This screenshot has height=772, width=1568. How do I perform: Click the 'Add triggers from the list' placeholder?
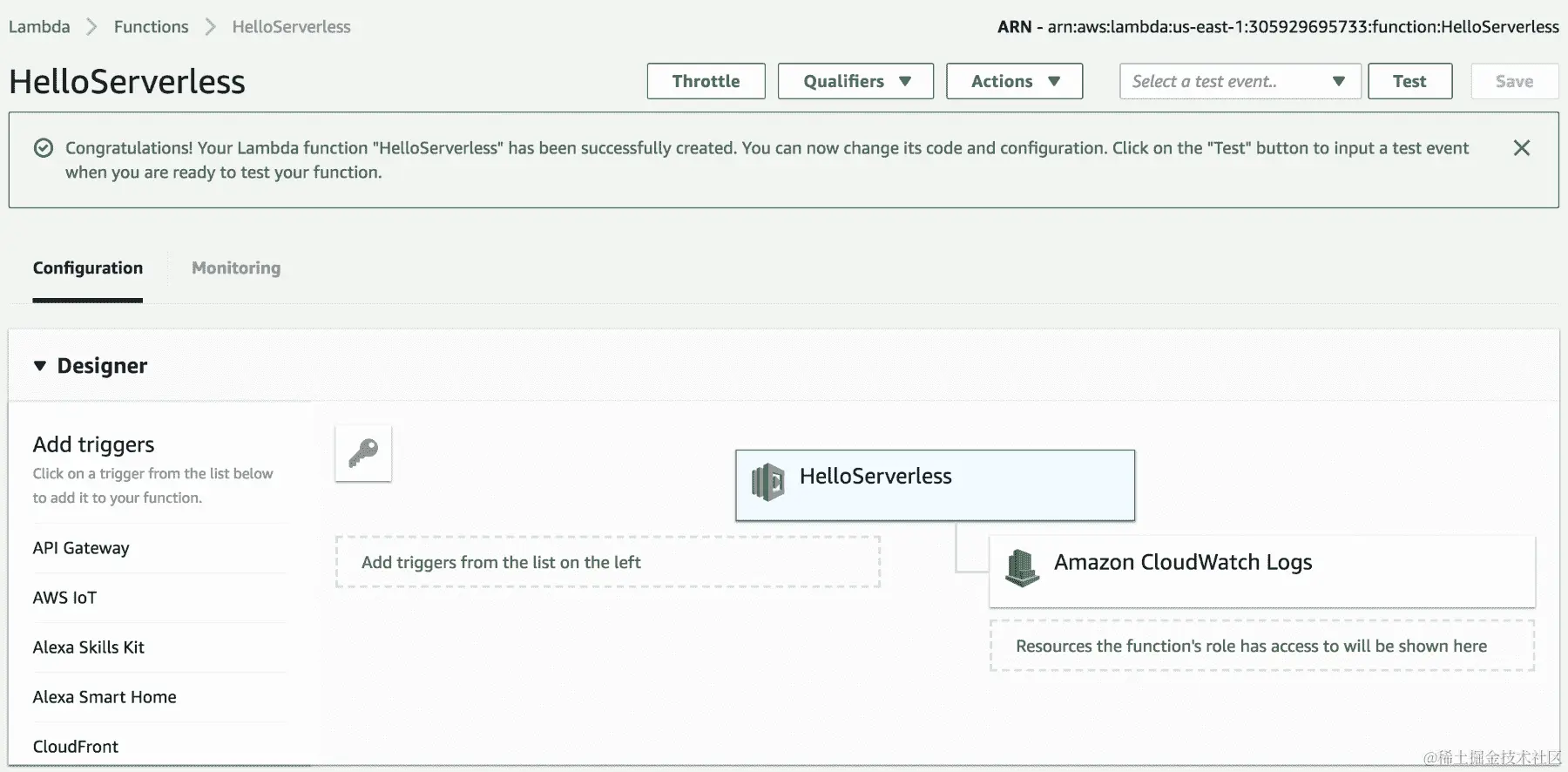point(608,562)
